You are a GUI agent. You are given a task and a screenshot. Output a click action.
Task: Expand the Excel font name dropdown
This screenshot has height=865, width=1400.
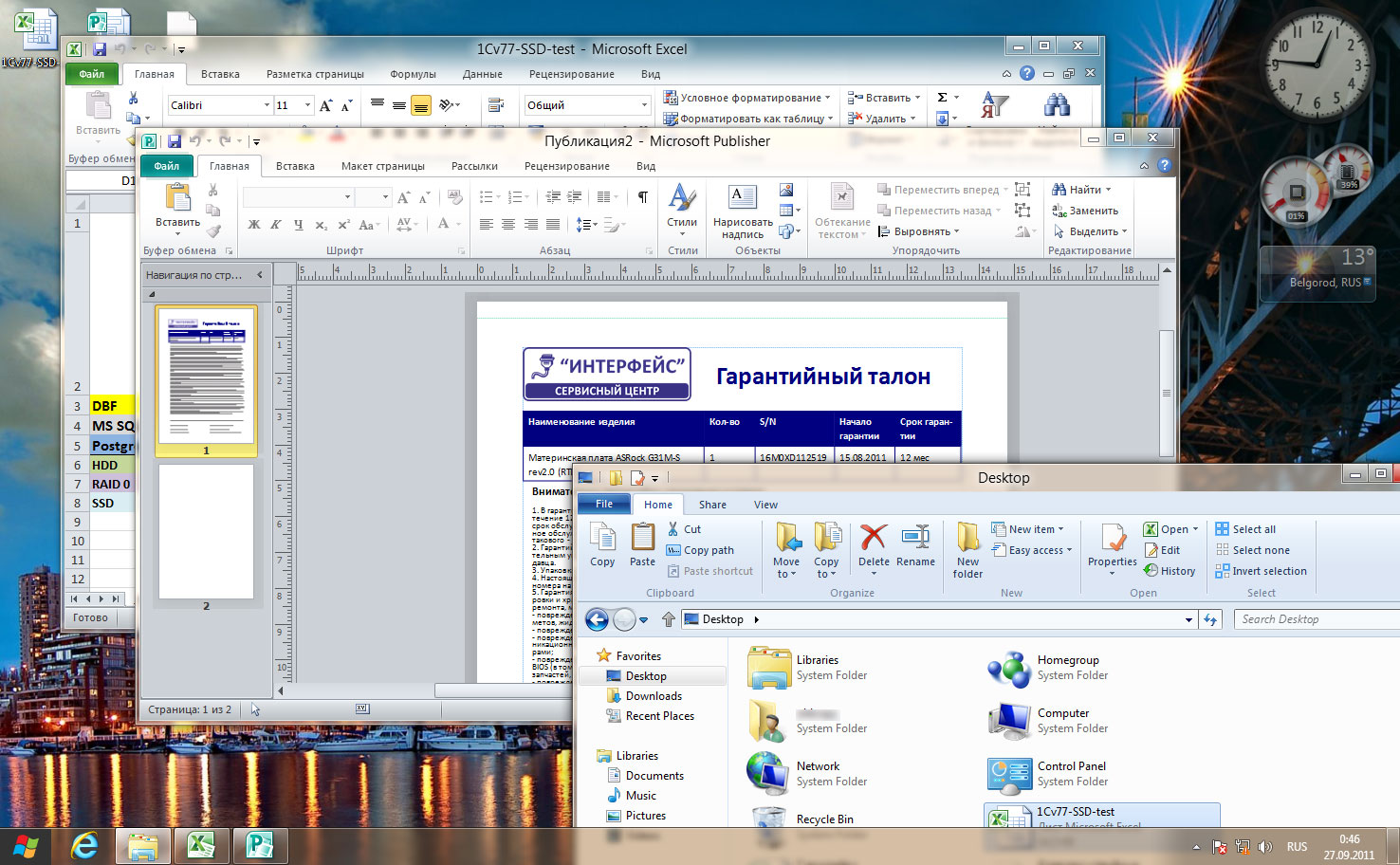tap(267, 105)
